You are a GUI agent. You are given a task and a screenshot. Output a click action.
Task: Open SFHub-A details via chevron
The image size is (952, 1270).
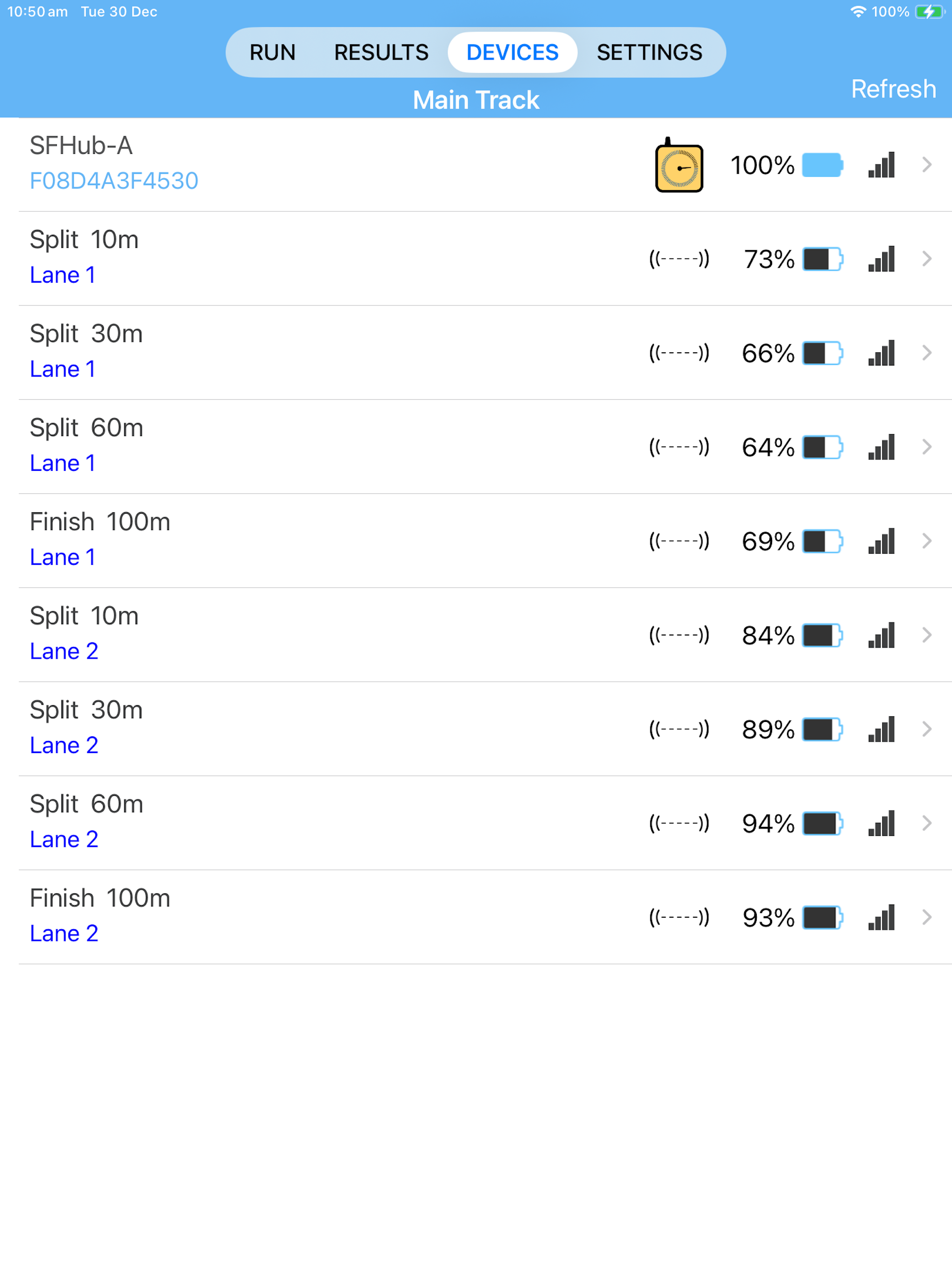coord(927,165)
